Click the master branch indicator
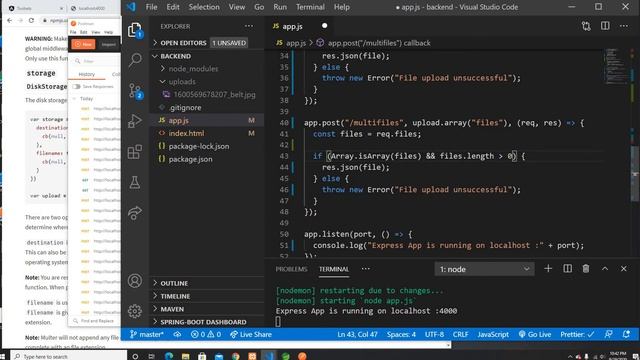The width and height of the screenshot is (640, 360). (147, 334)
